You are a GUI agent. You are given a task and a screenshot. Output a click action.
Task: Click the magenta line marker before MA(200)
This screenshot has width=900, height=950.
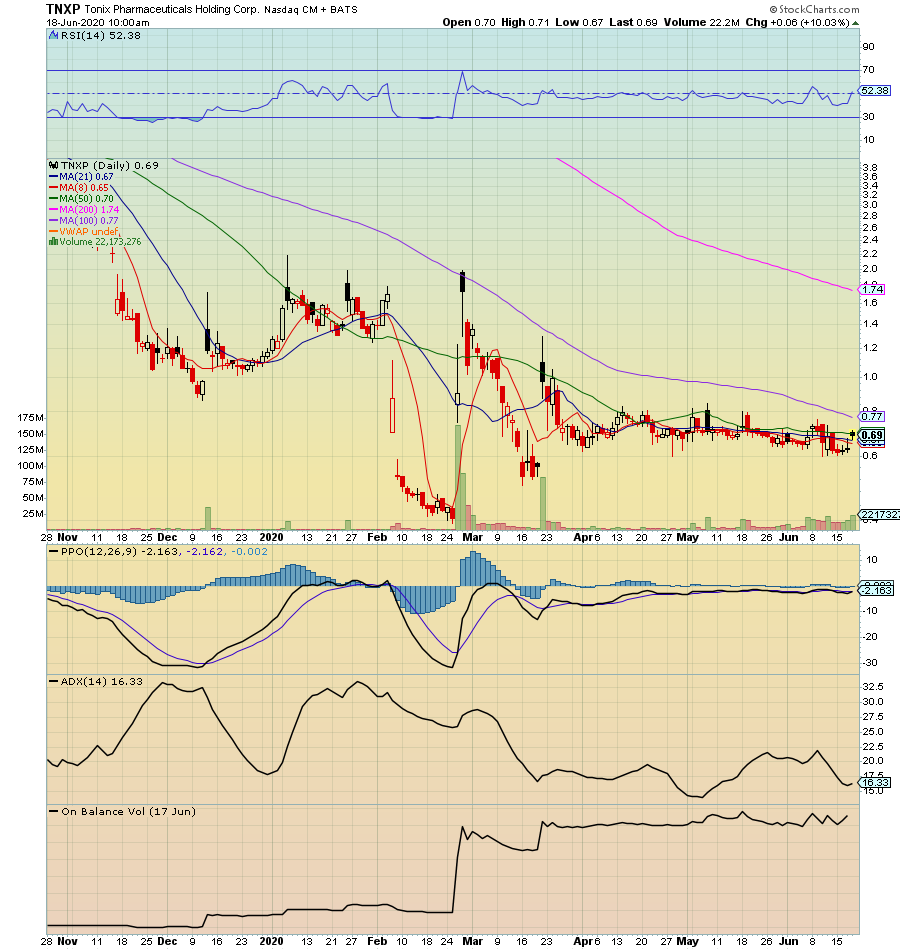click(54, 209)
